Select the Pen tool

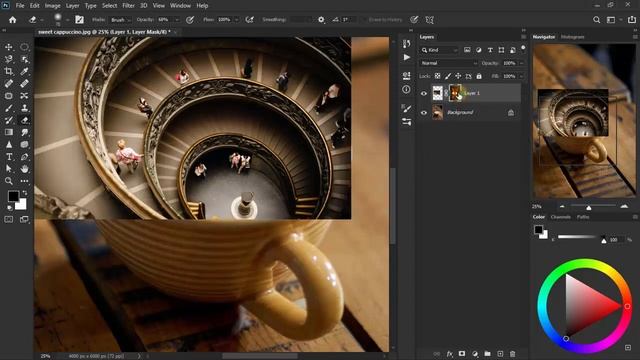(x=24, y=157)
